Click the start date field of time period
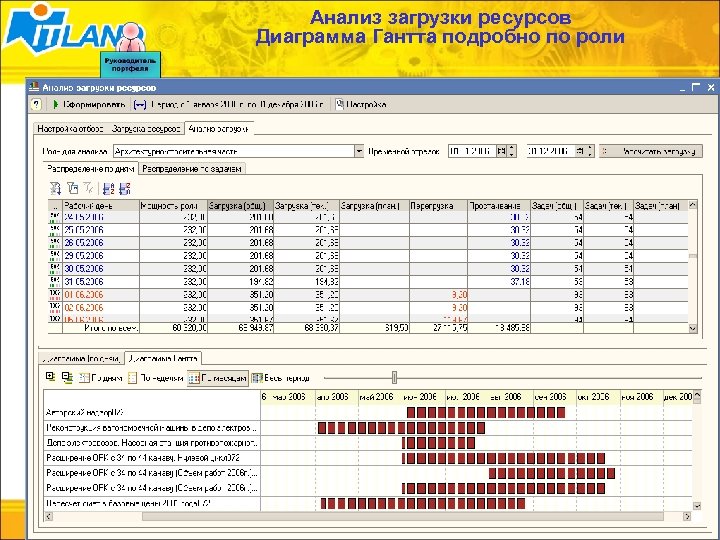 (472, 151)
